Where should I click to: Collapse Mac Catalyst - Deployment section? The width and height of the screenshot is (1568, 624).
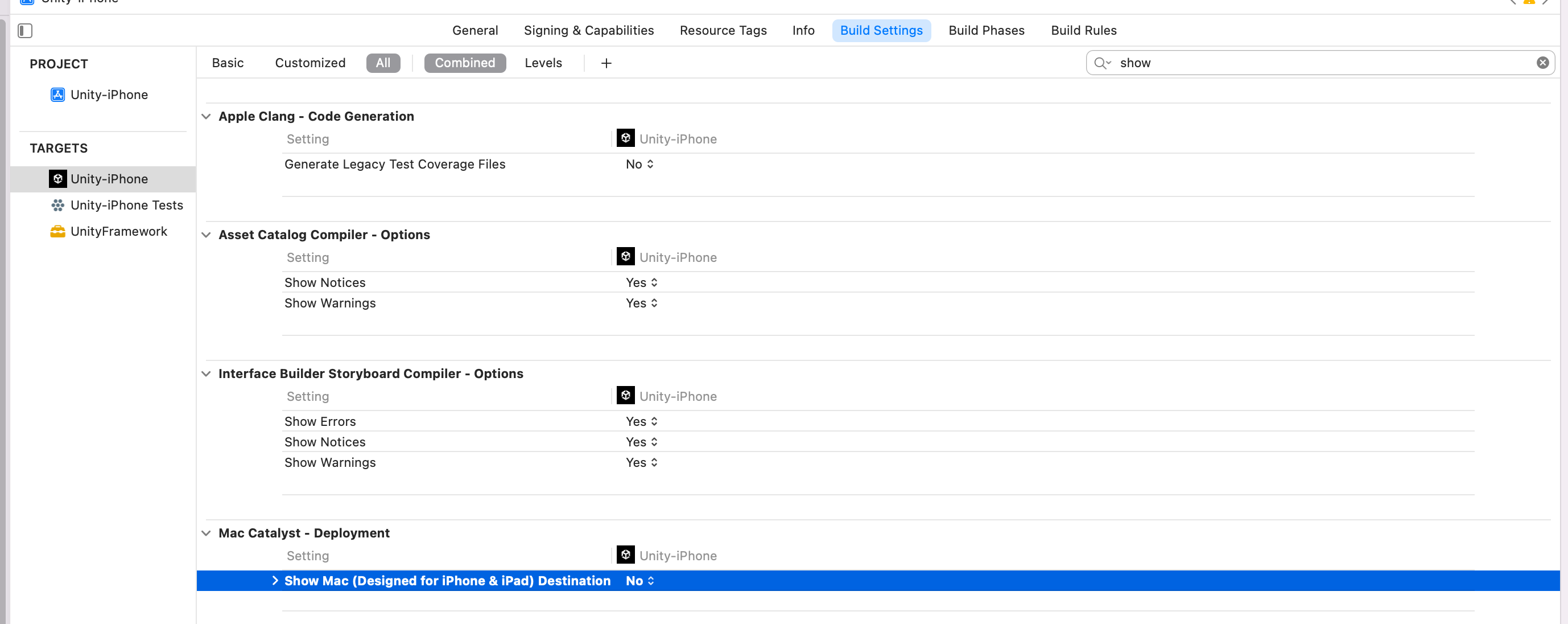click(207, 533)
